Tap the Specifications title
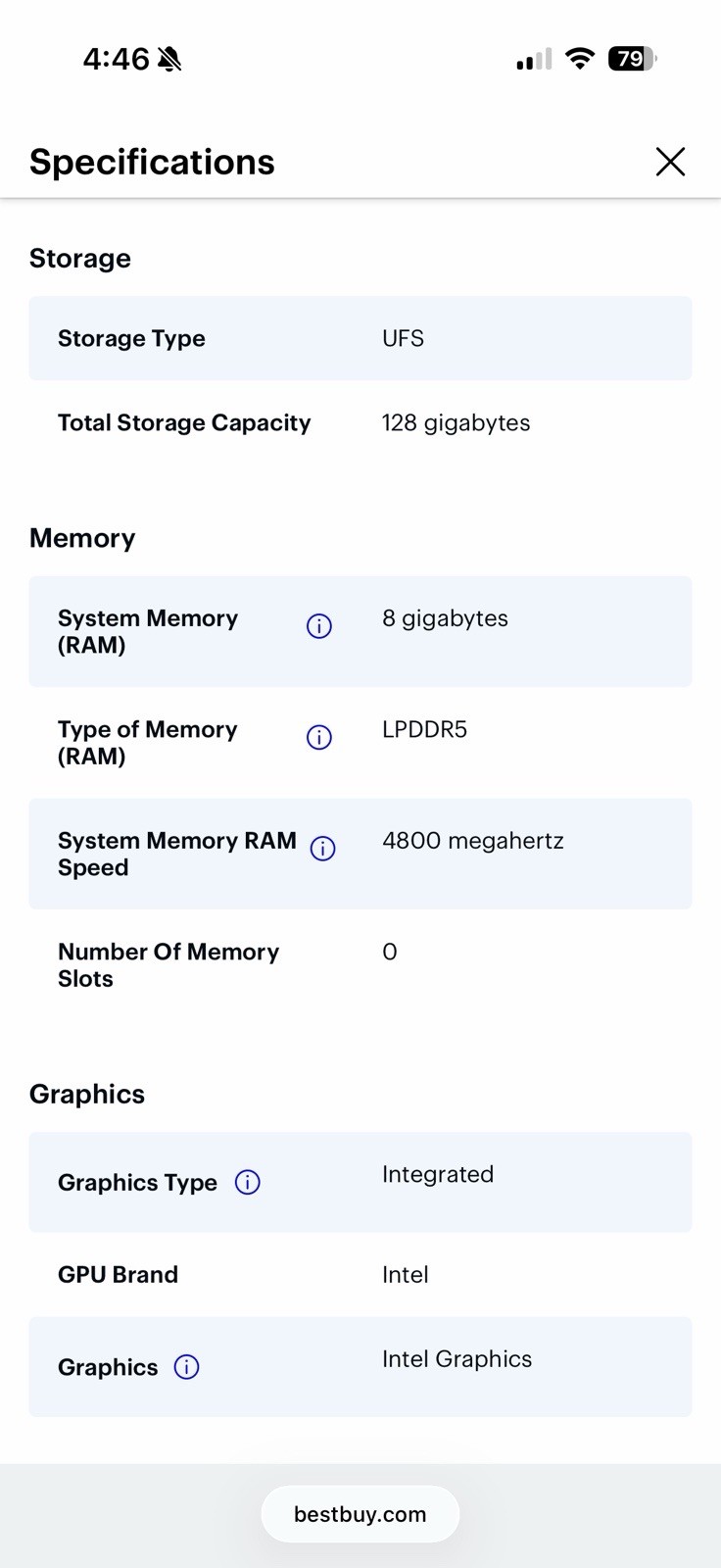The image size is (721, 1568). (x=152, y=162)
